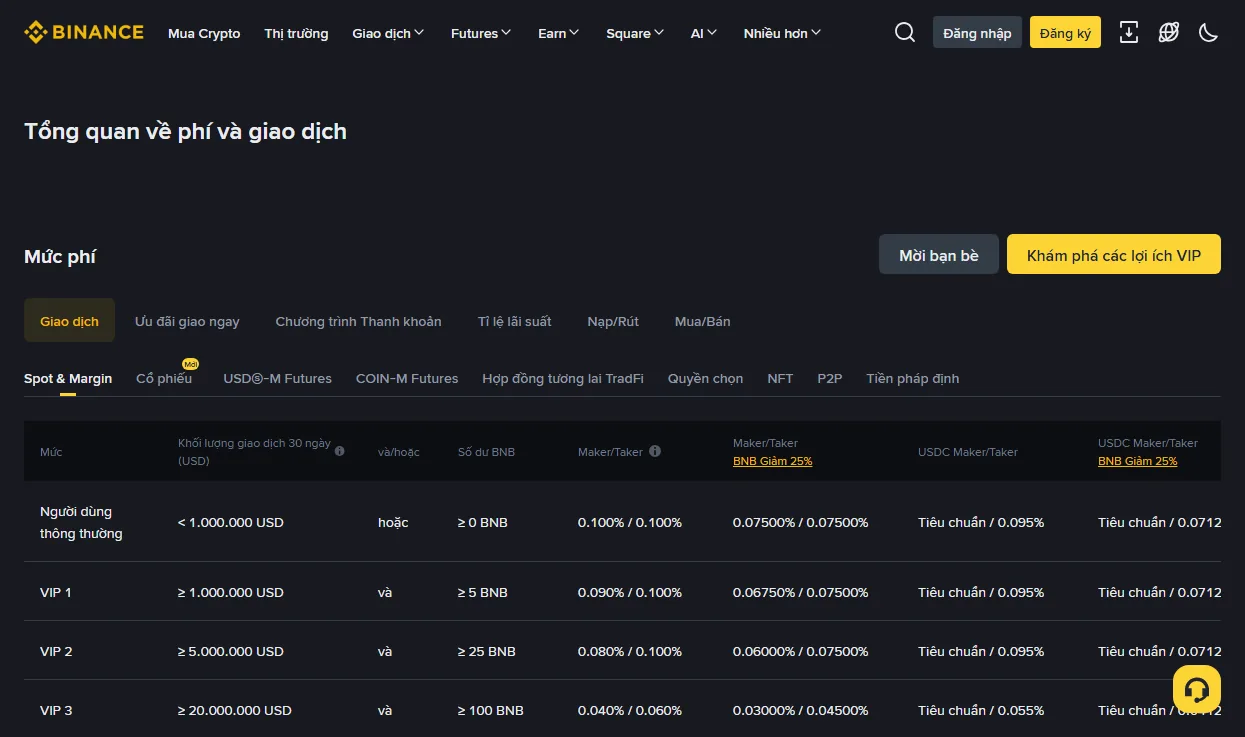Click the Đăng nhập button
The height and width of the screenshot is (737, 1245).
(x=977, y=33)
